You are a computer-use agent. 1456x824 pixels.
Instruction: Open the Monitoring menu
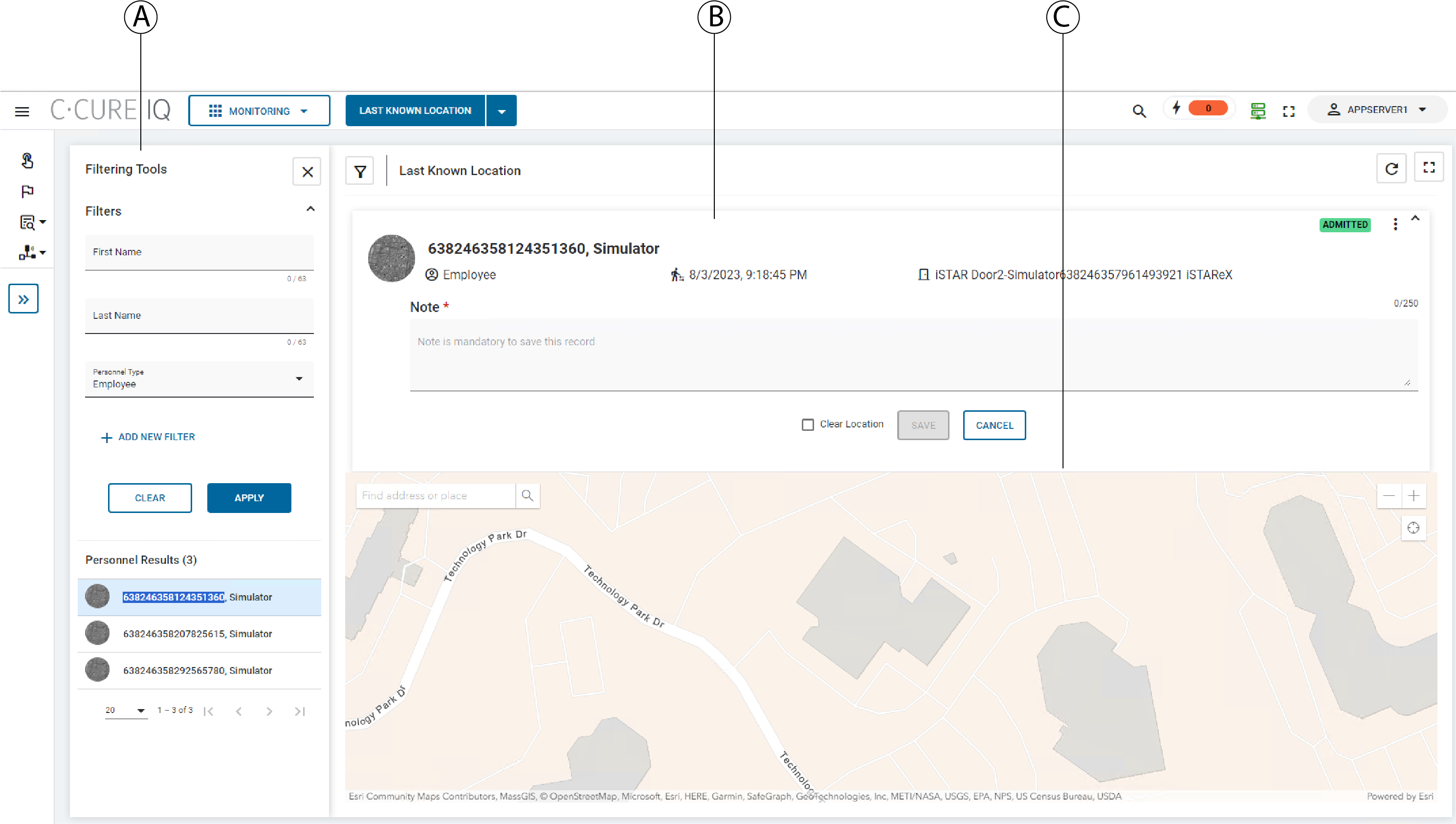[259, 111]
